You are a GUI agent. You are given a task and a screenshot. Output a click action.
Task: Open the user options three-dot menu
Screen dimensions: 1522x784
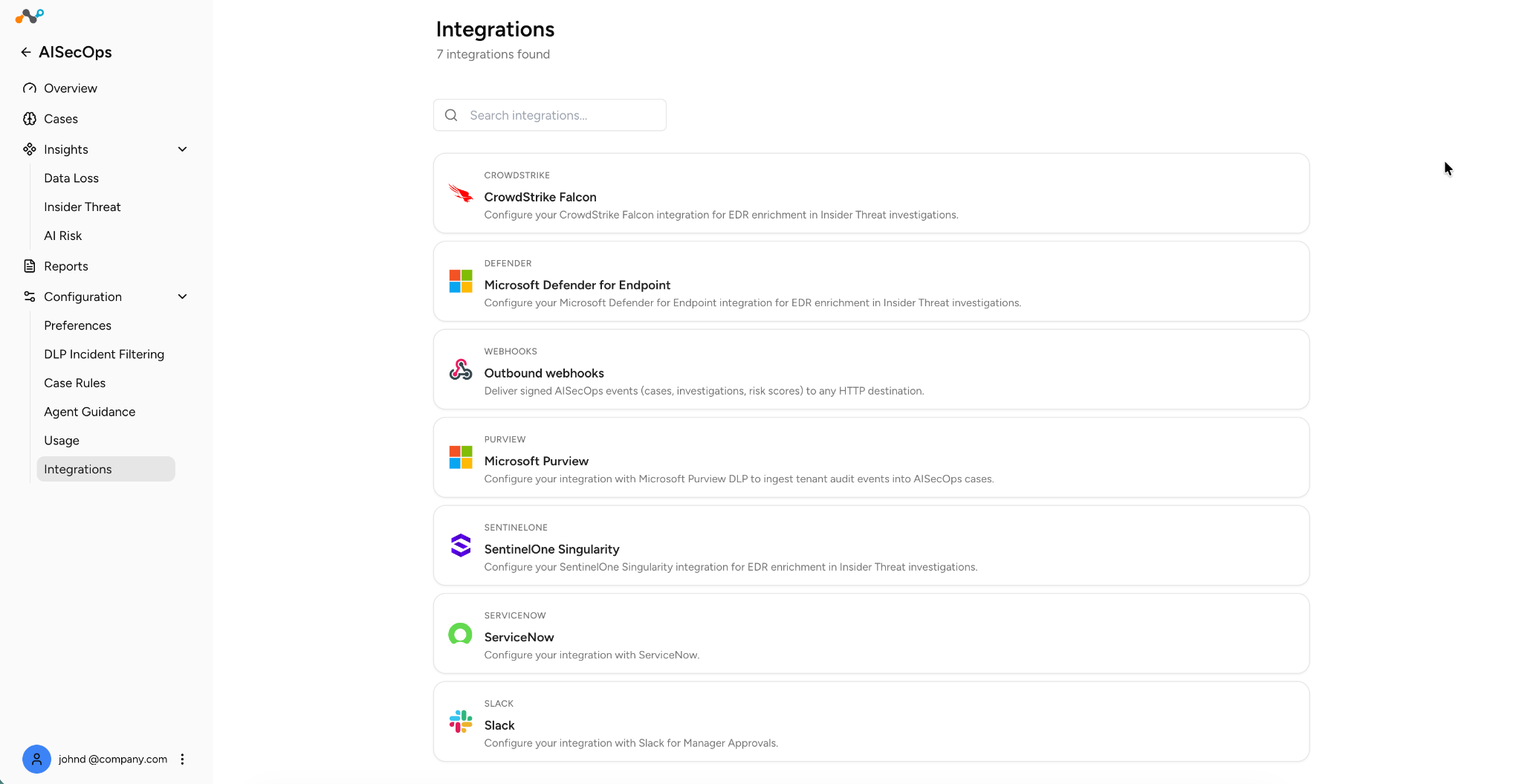[x=182, y=759]
